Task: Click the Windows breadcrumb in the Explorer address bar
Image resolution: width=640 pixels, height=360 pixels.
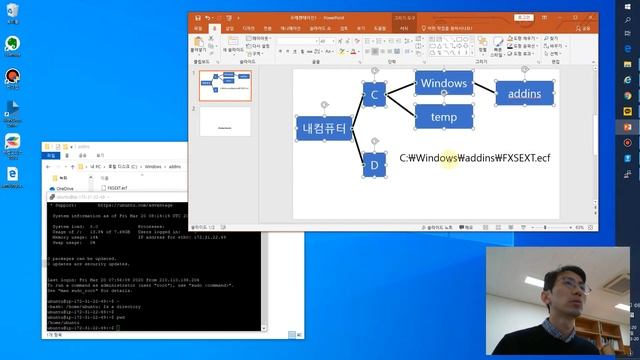Action: (153, 167)
